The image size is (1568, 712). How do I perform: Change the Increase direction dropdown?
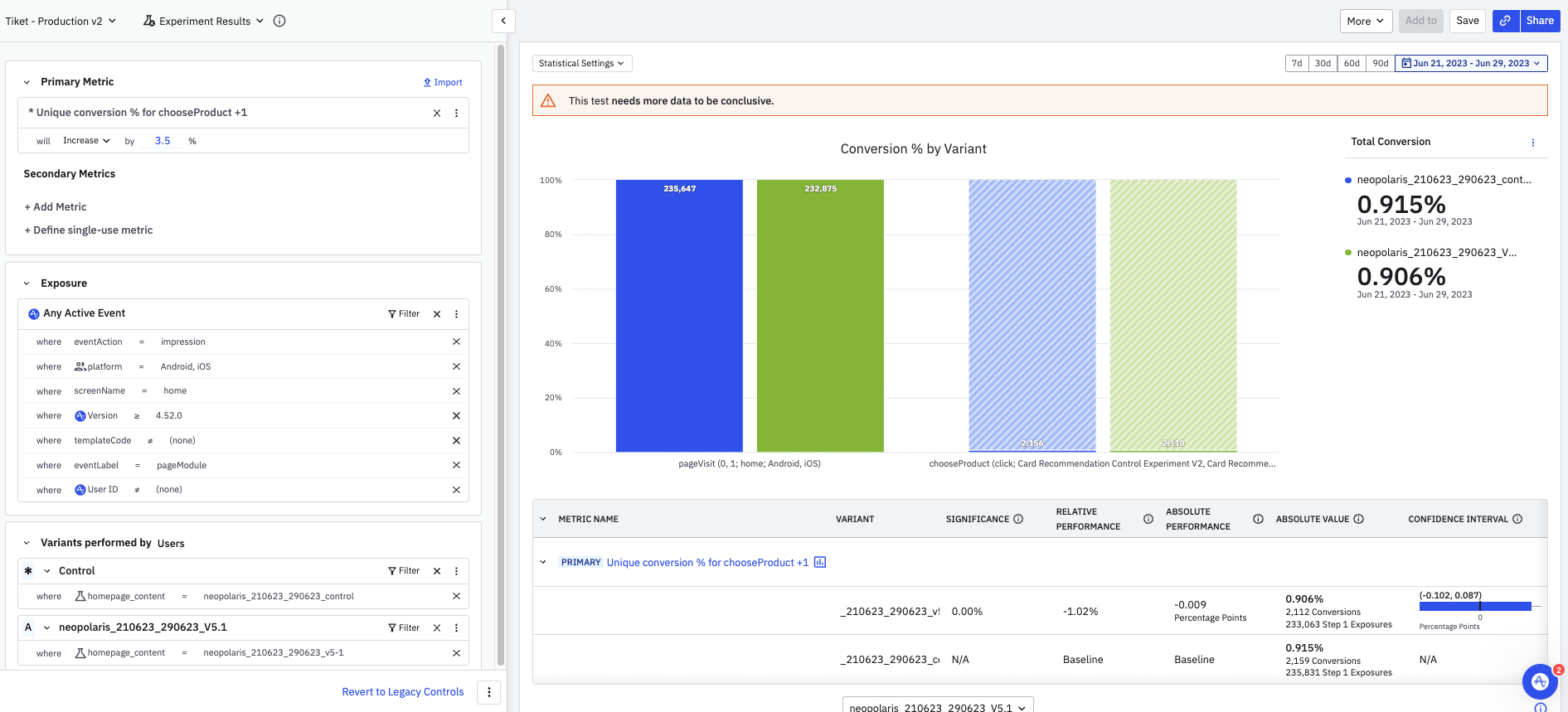click(86, 141)
